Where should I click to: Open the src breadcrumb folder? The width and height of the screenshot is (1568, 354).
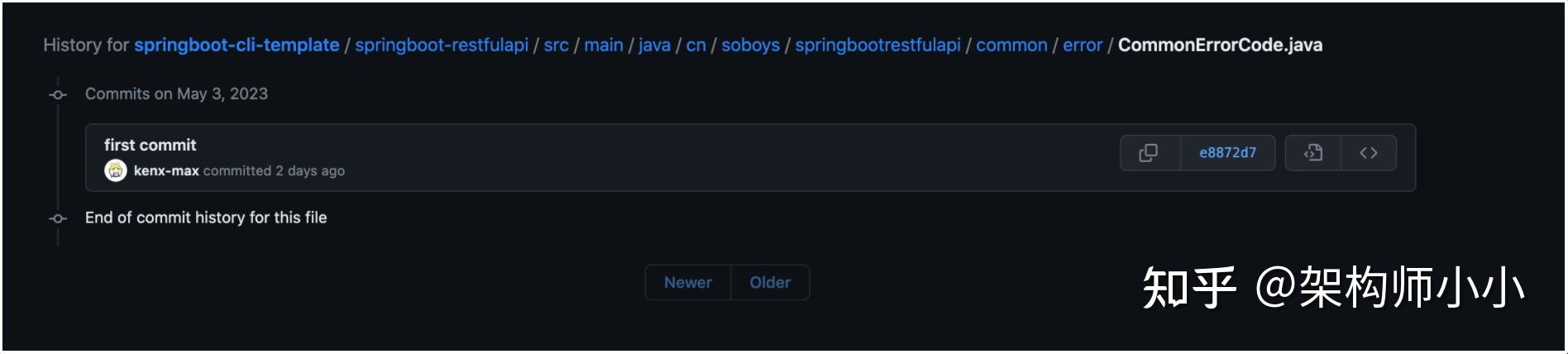[556, 45]
